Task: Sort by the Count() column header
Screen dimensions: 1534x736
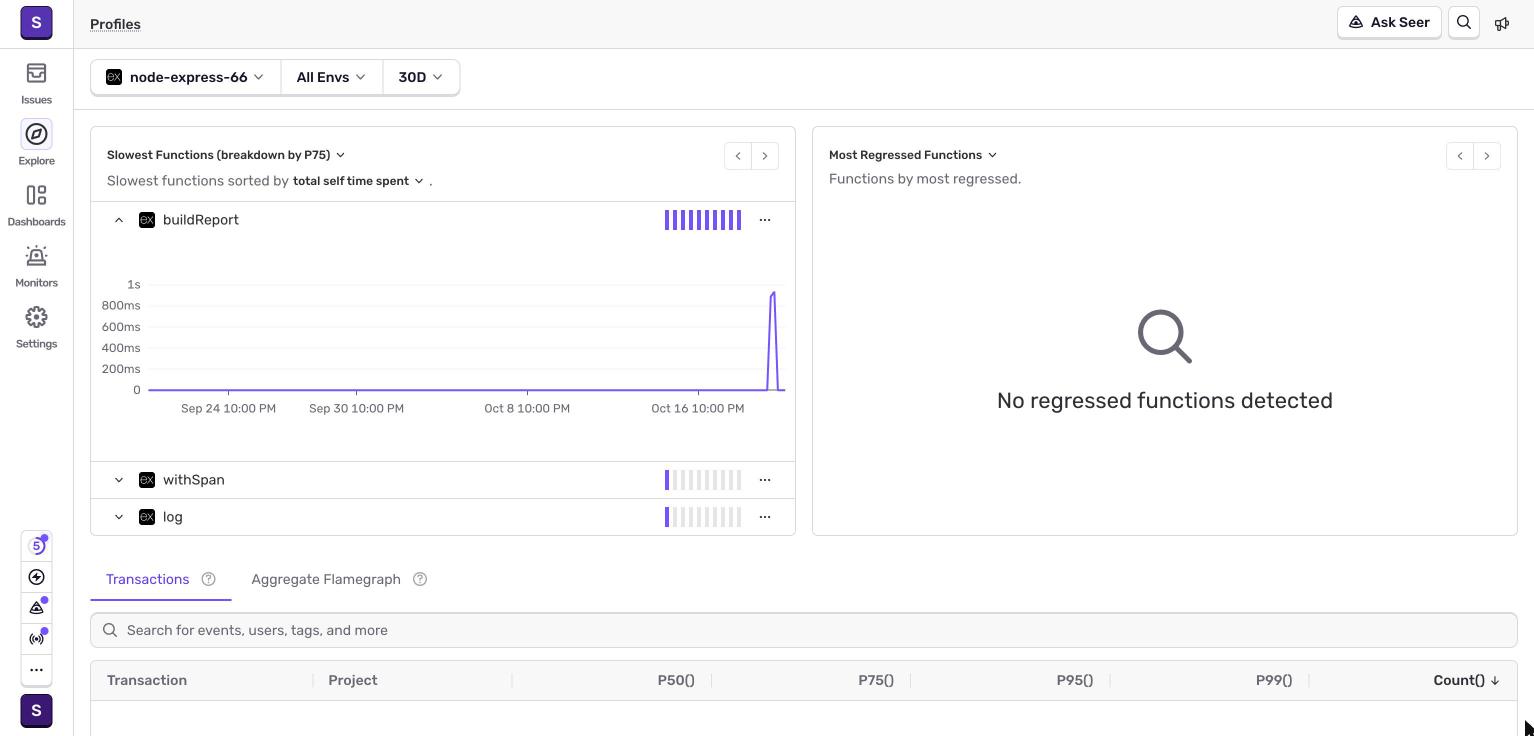Action: click(1466, 680)
